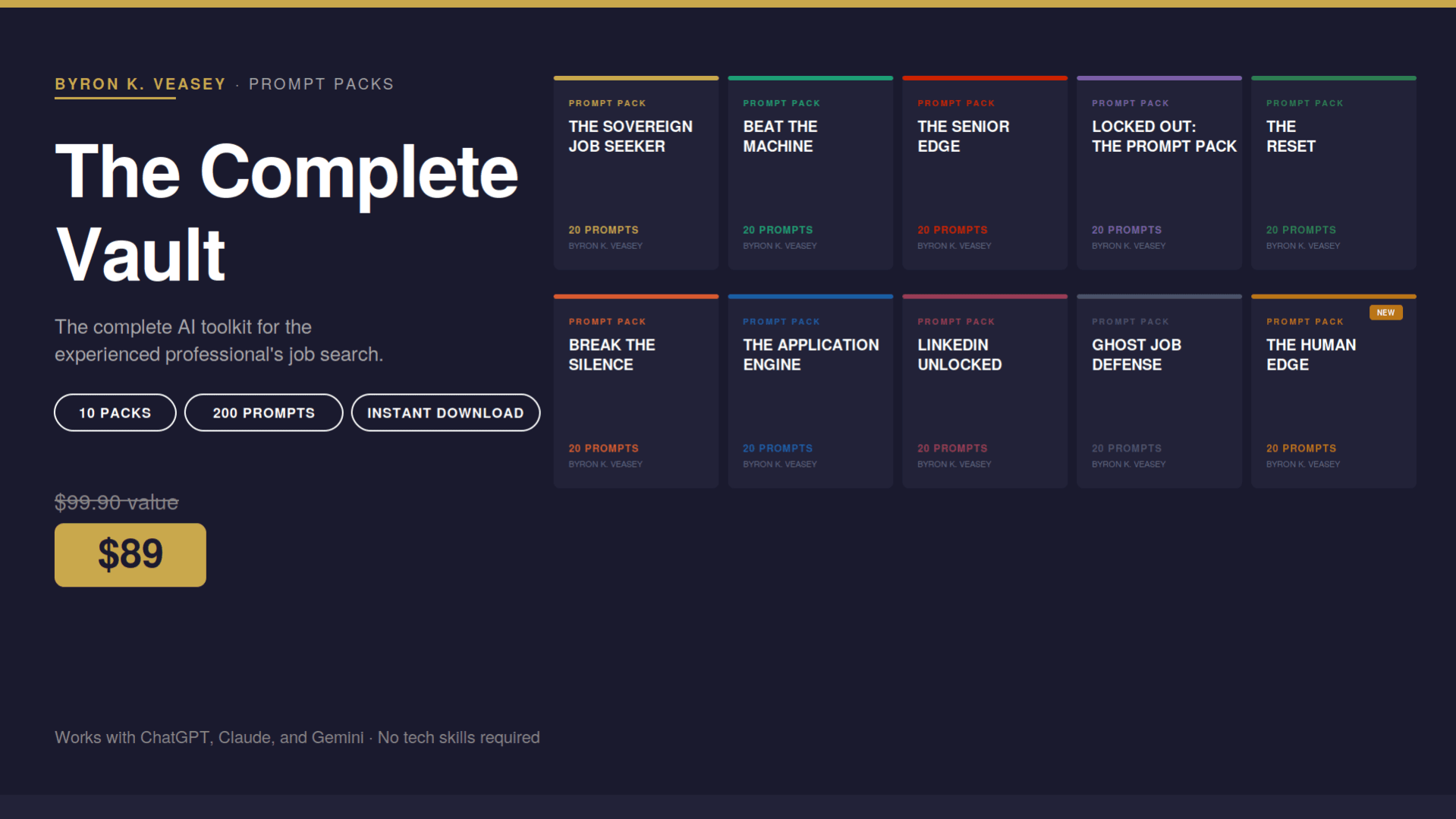Viewport: 1456px width, 819px height.
Task: Click the NEW badge on The Human Edge
Action: coord(1385,313)
